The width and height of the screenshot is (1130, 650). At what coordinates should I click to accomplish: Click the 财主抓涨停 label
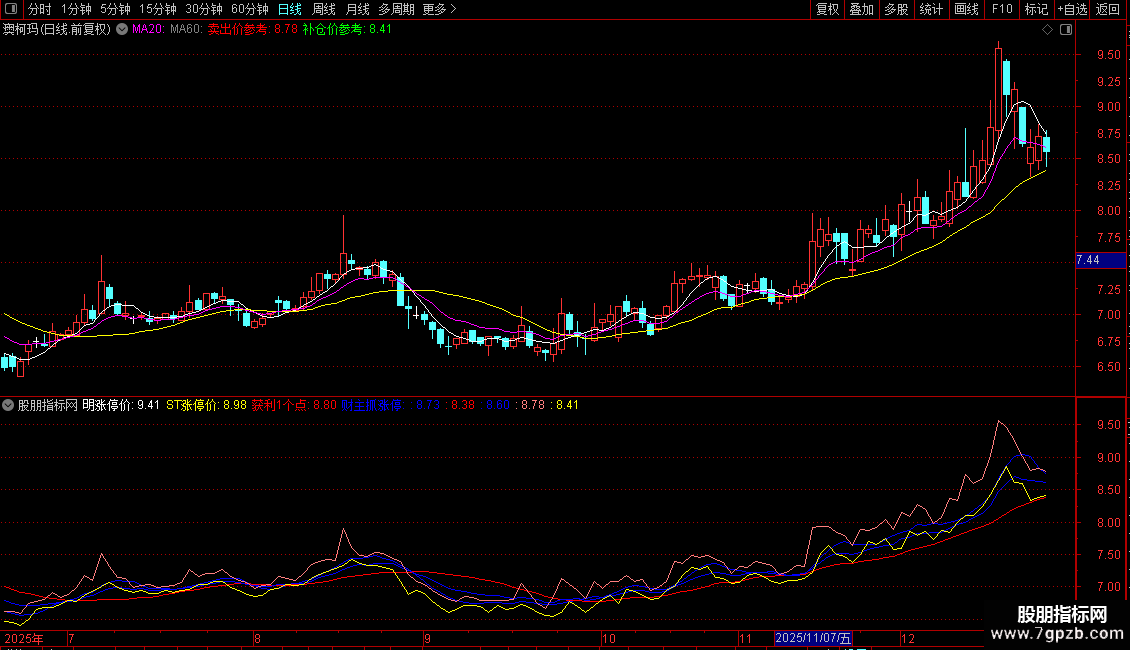pos(372,405)
